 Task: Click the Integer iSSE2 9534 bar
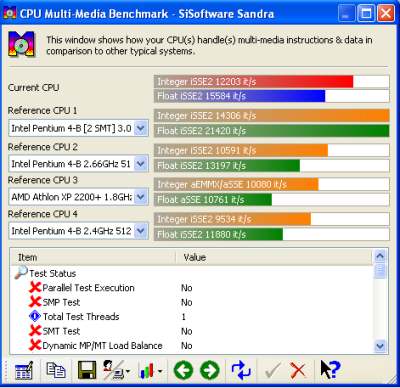(232, 219)
